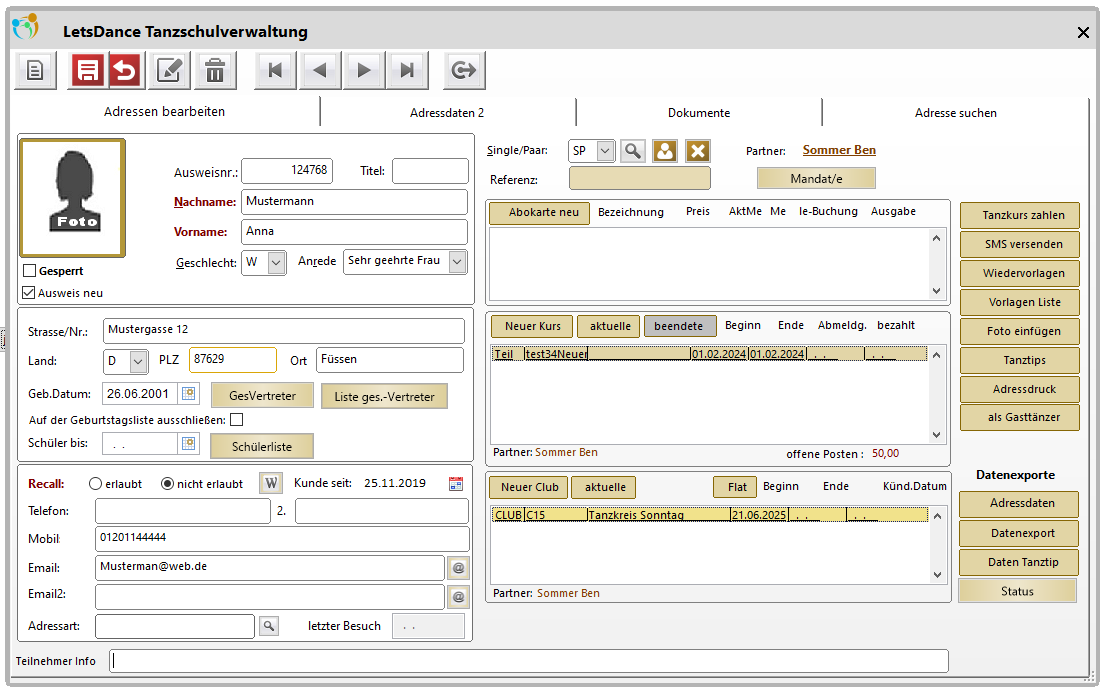This screenshot has width=1104, height=691.
Task: Click Abokarte neu button
Action: (x=539, y=213)
